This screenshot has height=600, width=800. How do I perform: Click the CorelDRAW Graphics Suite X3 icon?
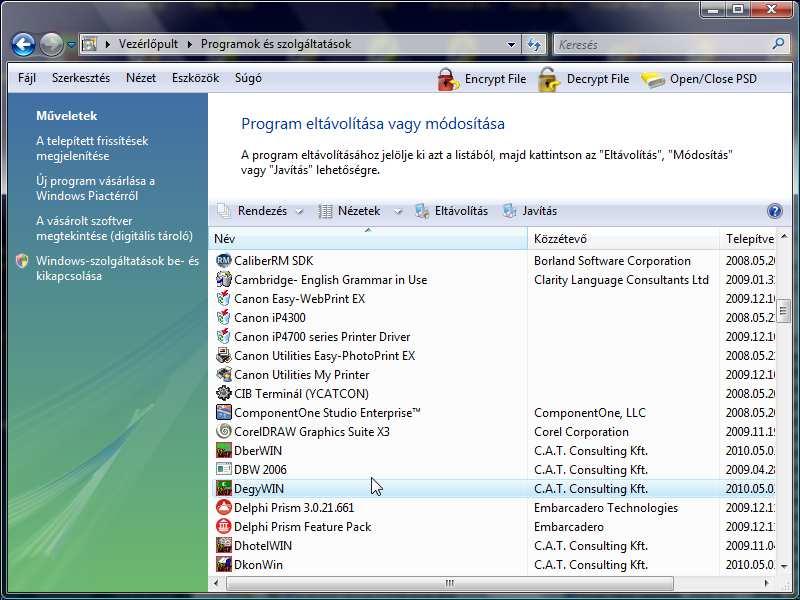[x=223, y=432]
